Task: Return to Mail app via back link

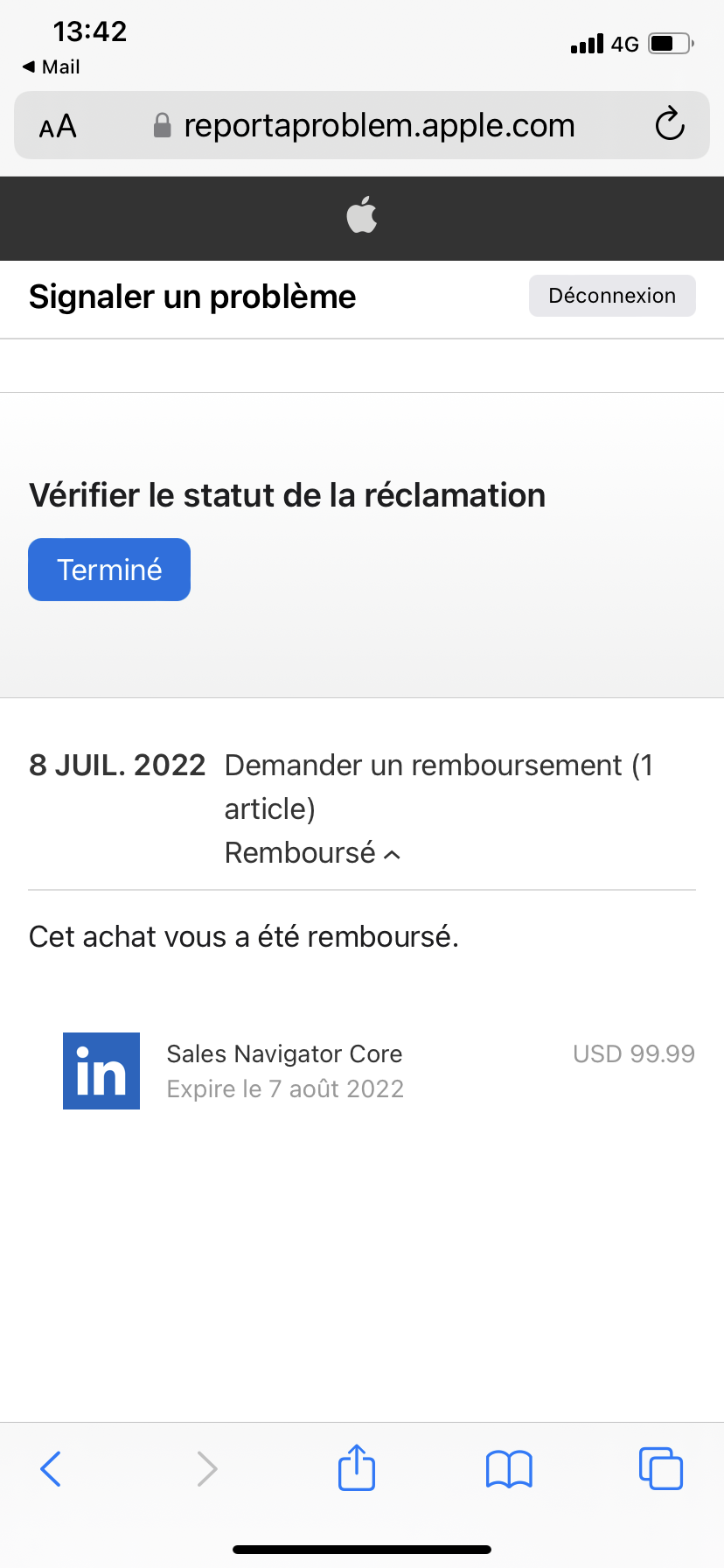Action: click(52, 66)
